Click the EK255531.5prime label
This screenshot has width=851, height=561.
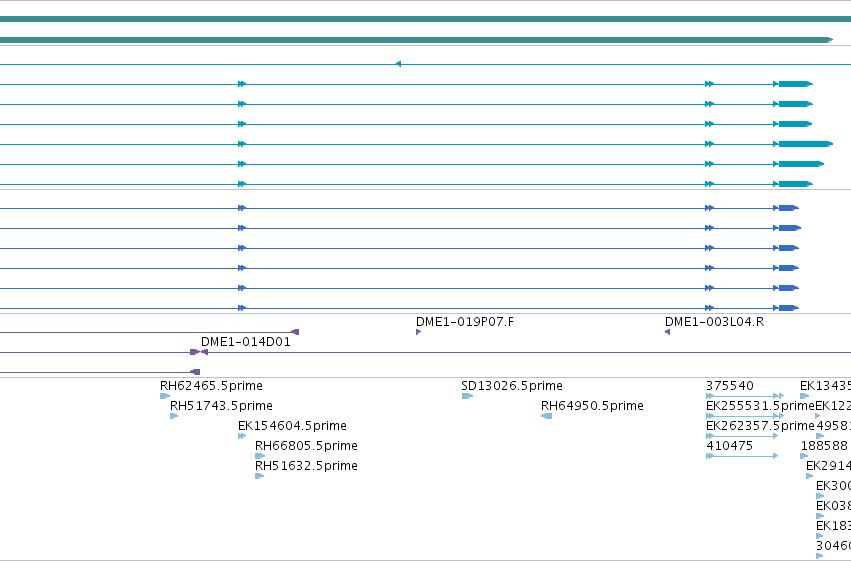pos(760,406)
